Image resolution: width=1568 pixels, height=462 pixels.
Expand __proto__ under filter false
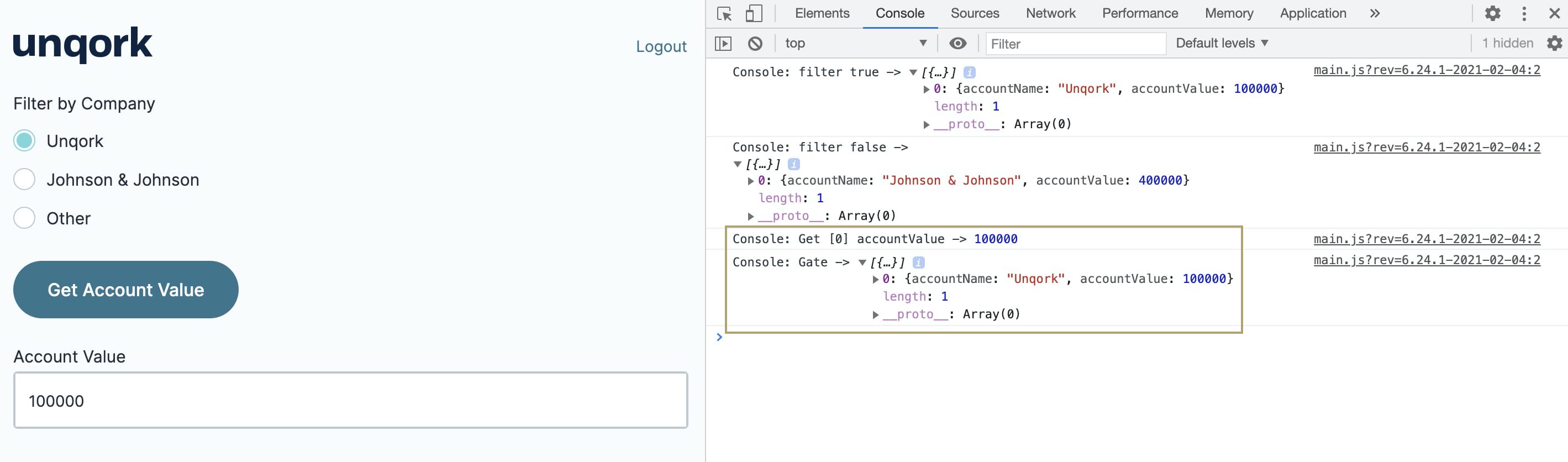[x=750, y=216]
